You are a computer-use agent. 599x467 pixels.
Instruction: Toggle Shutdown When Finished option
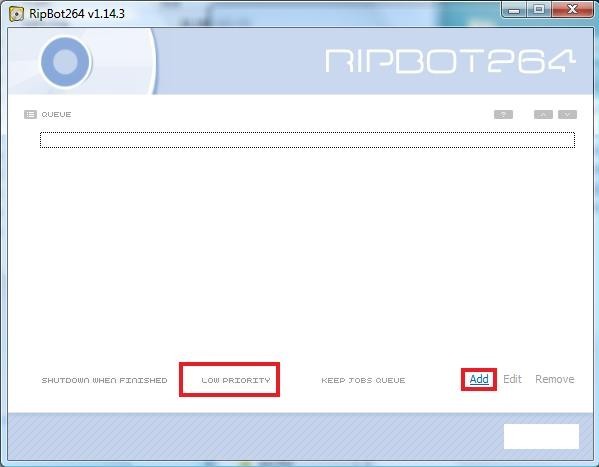click(x=104, y=380)
